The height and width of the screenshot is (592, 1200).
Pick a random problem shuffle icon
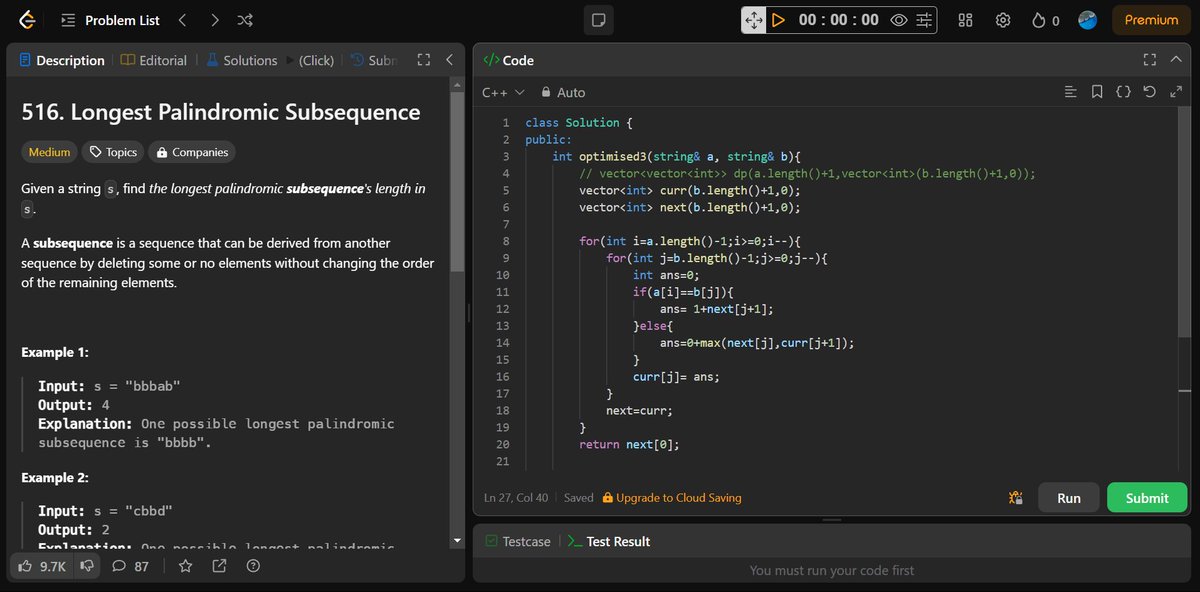tap(245, 20)
